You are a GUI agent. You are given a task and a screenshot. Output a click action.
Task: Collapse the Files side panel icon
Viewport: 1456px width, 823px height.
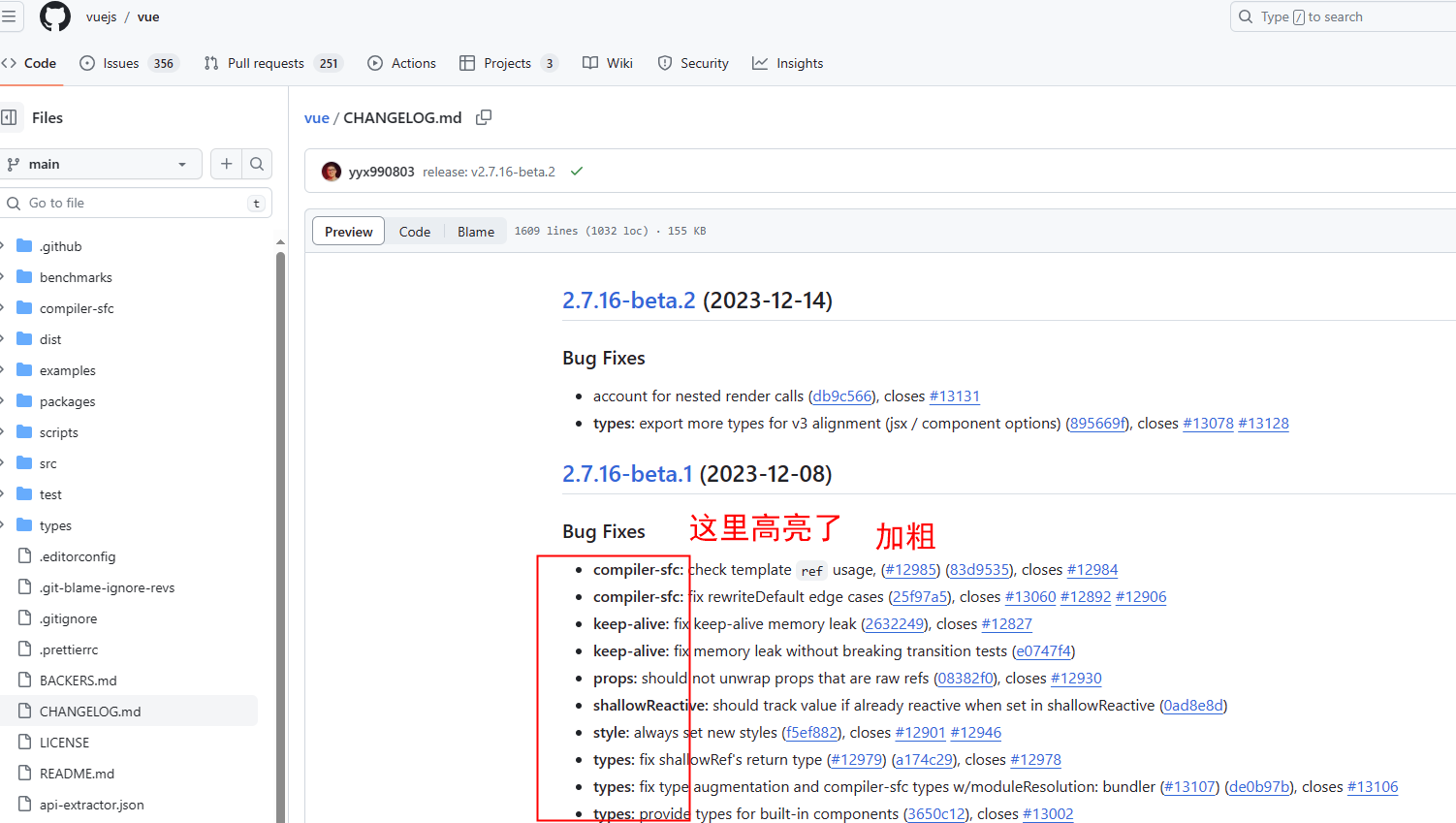(x=10, y=117)
